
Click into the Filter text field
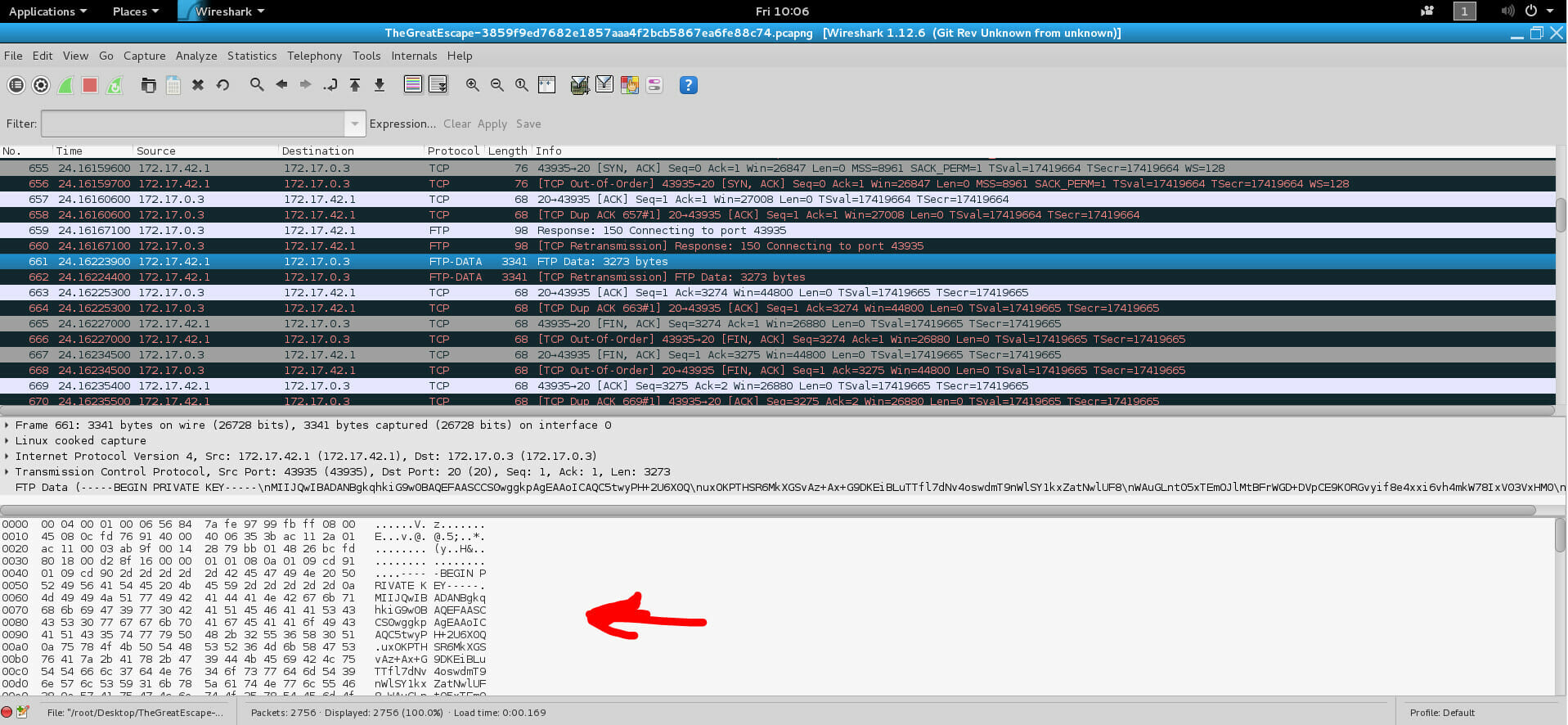coord(193,124)
